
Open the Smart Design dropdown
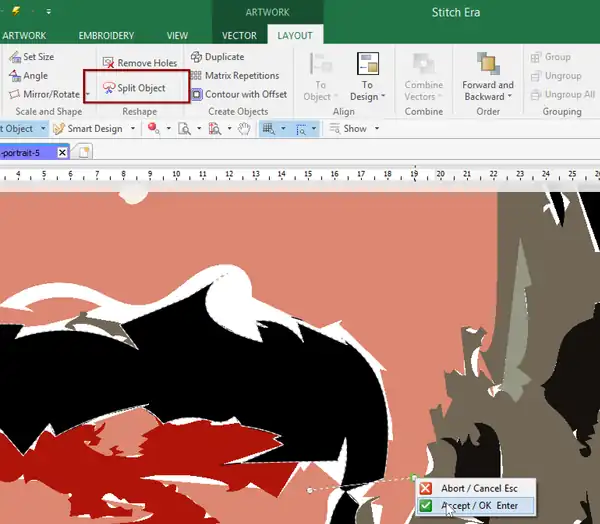click(132, 129)
